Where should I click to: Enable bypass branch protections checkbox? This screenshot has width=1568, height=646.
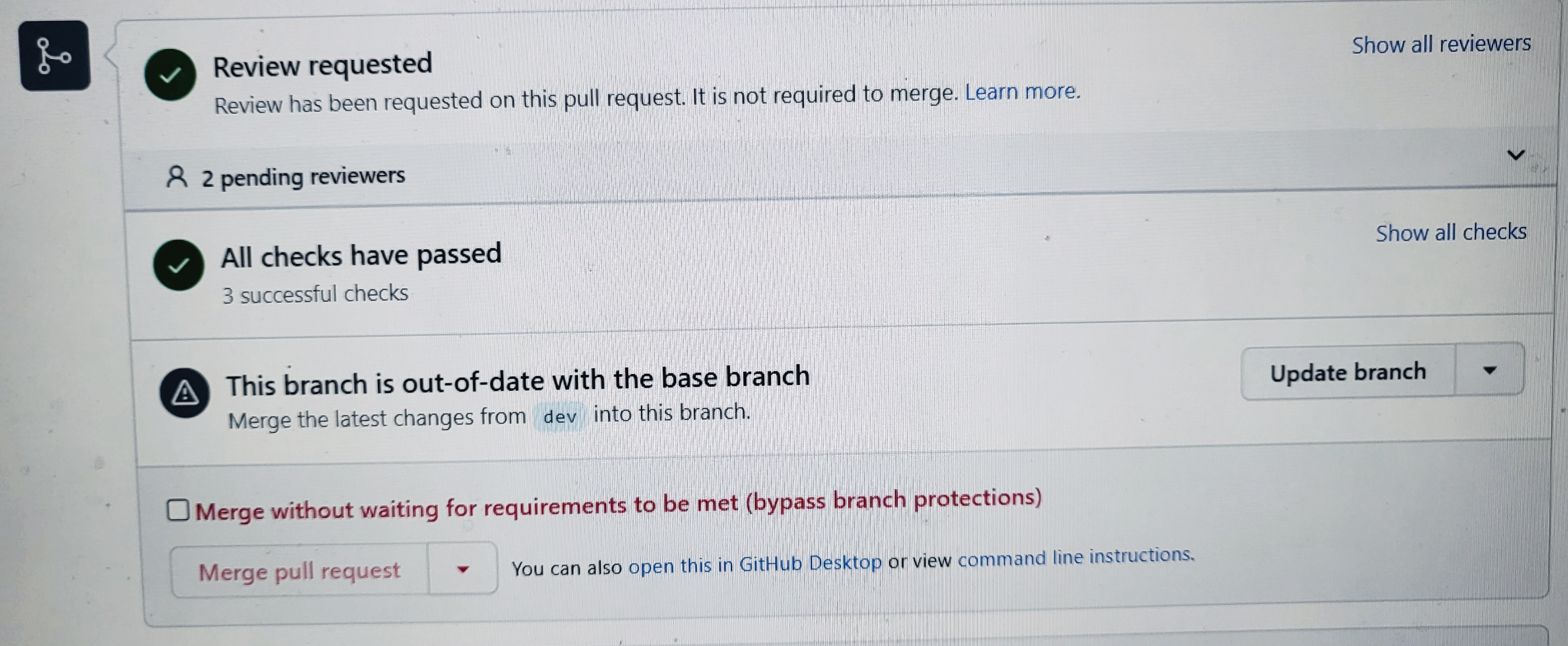point(178,510)
